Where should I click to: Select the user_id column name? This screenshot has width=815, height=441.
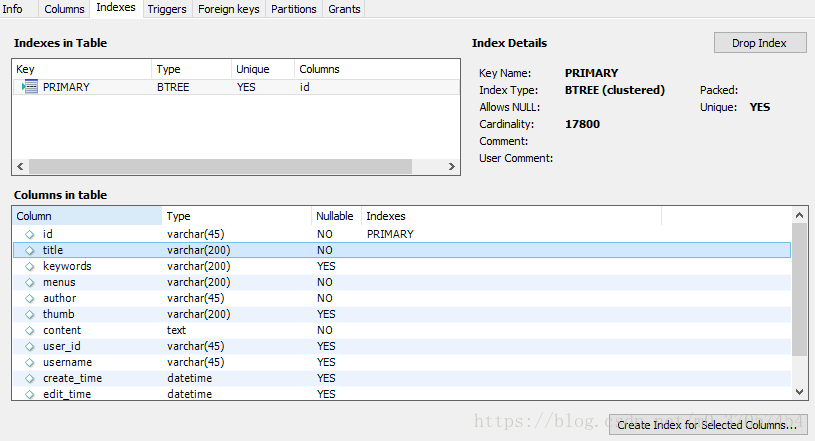[62, 346]
